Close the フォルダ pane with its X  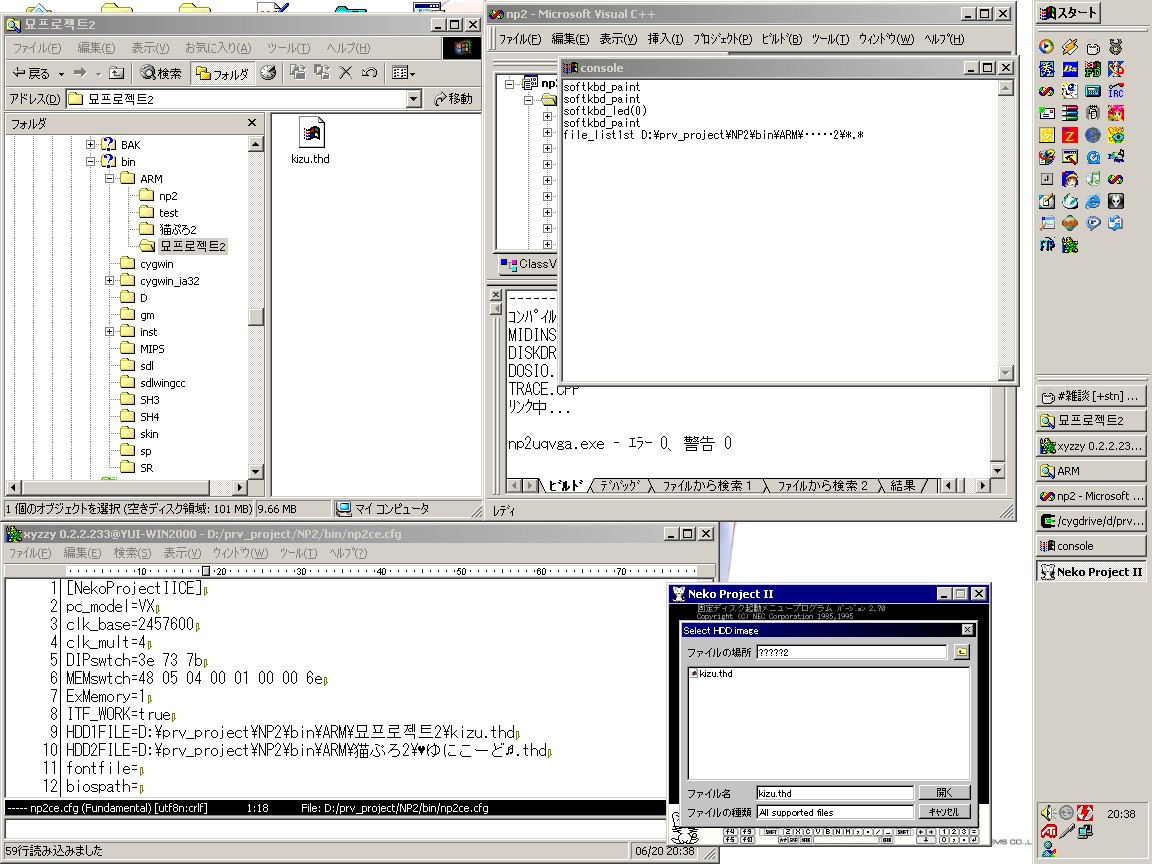tap(252, 123)
